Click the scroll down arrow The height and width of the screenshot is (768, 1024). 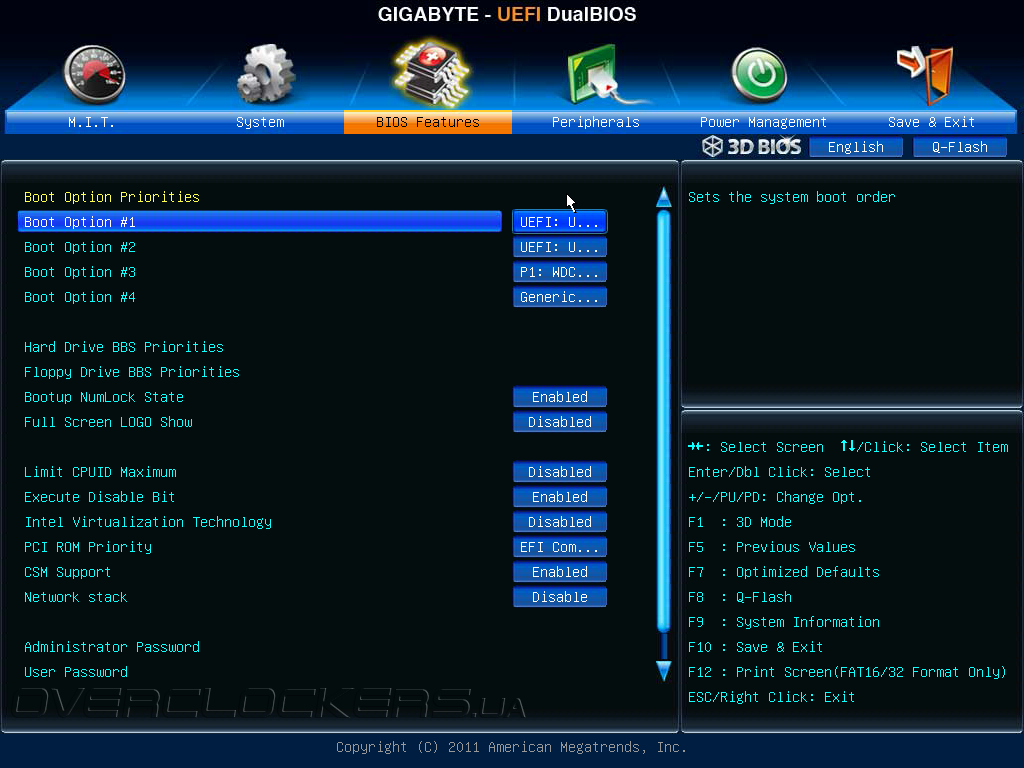click(664, 671)
